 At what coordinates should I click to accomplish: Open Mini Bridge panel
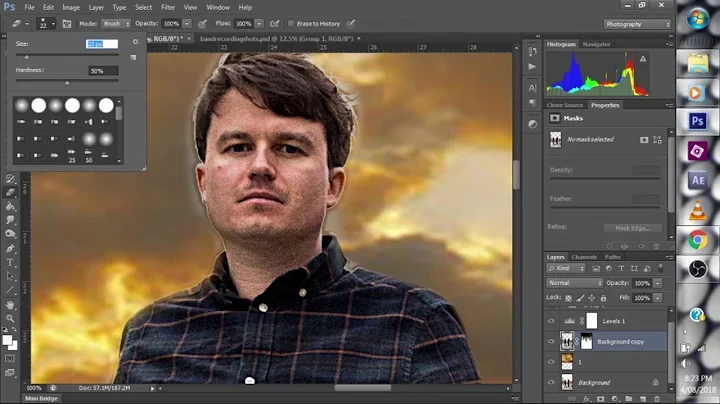point(41,398)
